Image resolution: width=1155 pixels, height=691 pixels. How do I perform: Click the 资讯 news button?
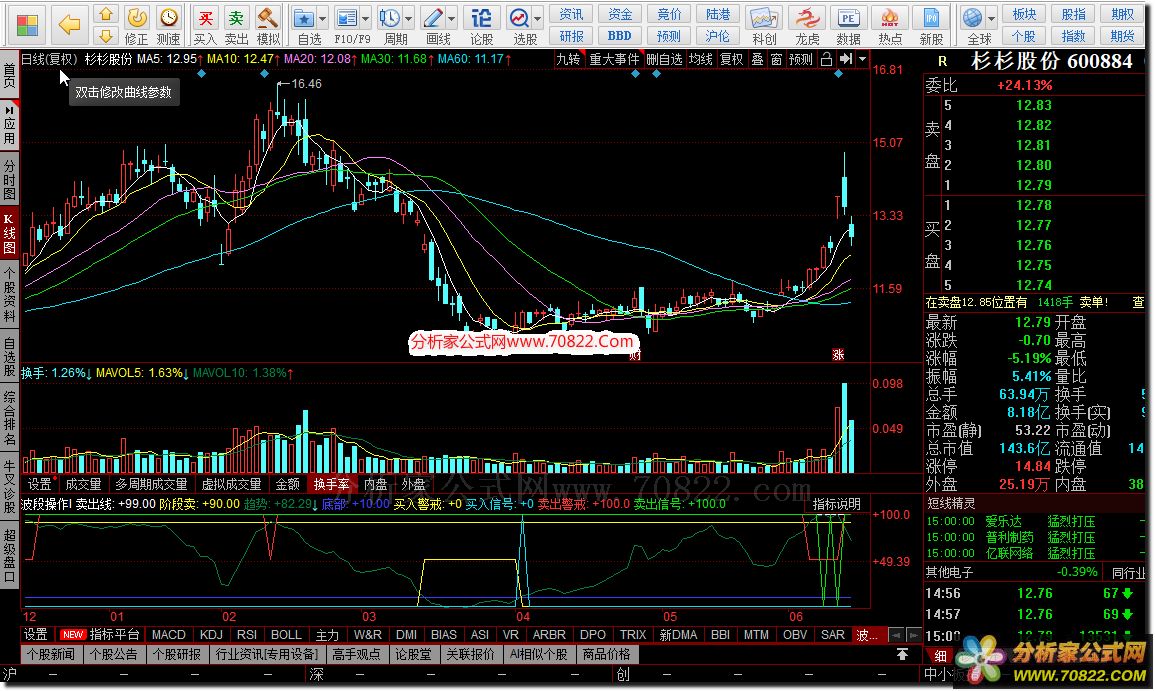pyautogui.click(x=571, y=15)
